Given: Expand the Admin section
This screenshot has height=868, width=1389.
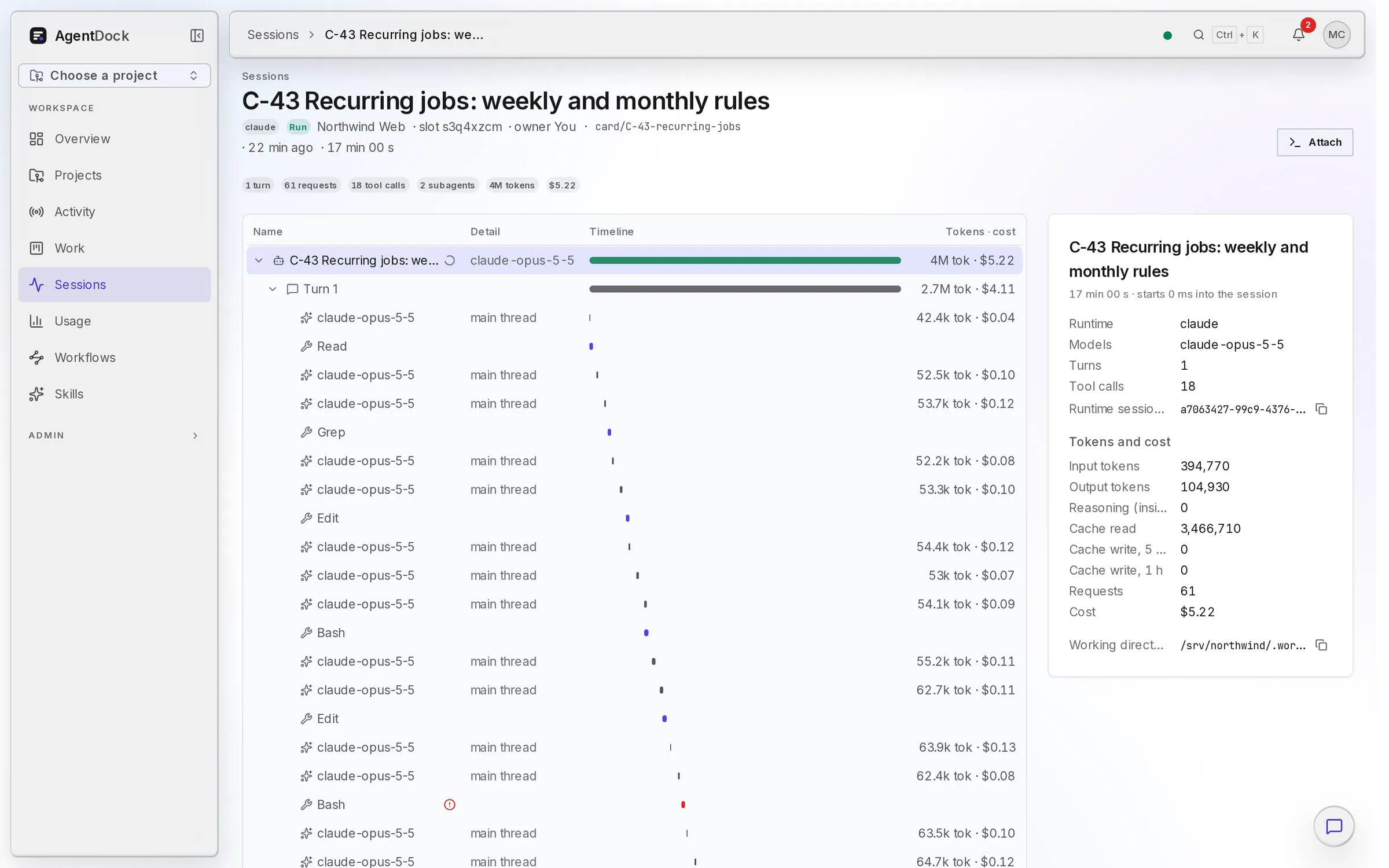Looking at the screenshot, I should 195,436.
